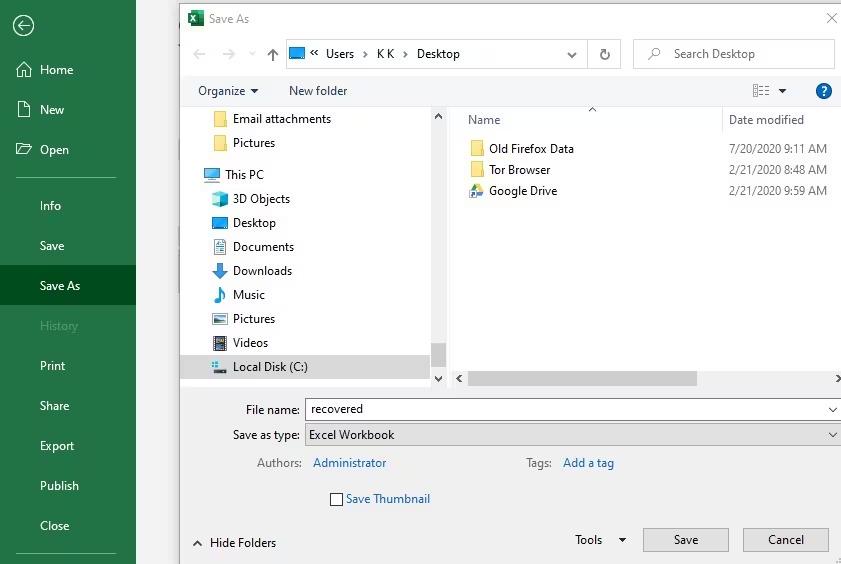Click the Refresh button beside address bar
The image size is (841, 564).
tap(604, 54)
